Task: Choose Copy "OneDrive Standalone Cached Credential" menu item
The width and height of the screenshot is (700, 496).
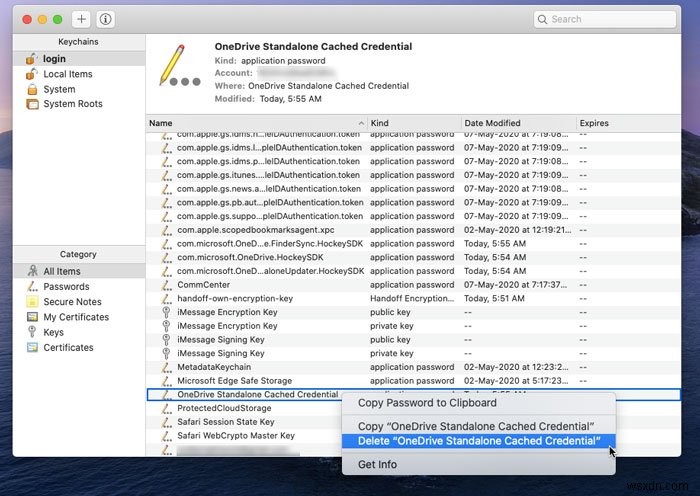Action: [x=479, y=426]
